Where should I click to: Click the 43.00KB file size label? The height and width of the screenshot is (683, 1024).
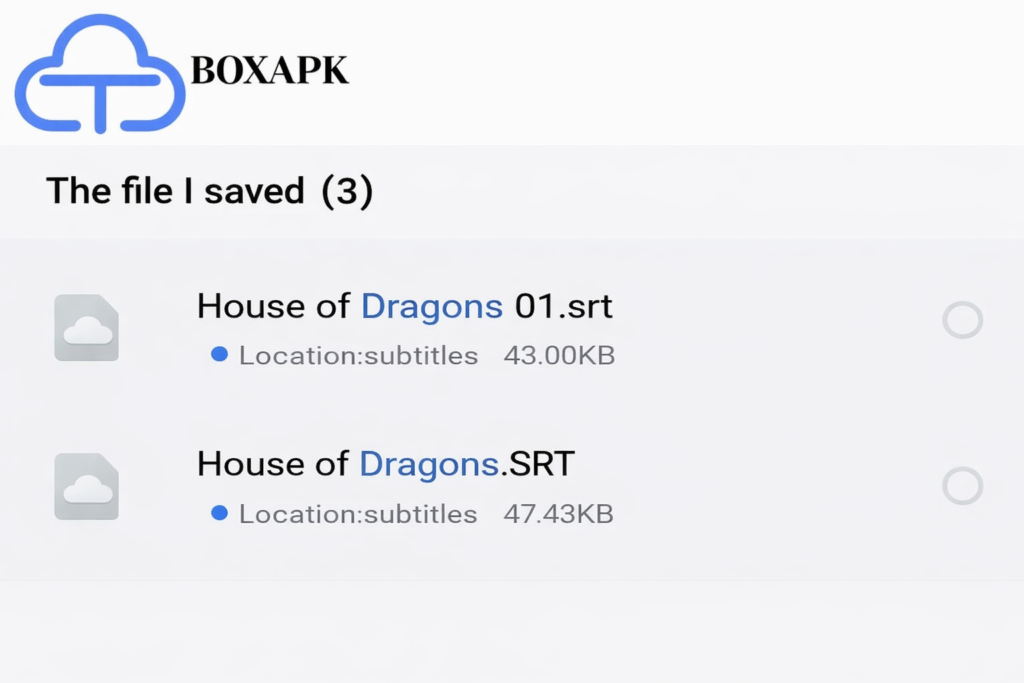pos(559,355)
